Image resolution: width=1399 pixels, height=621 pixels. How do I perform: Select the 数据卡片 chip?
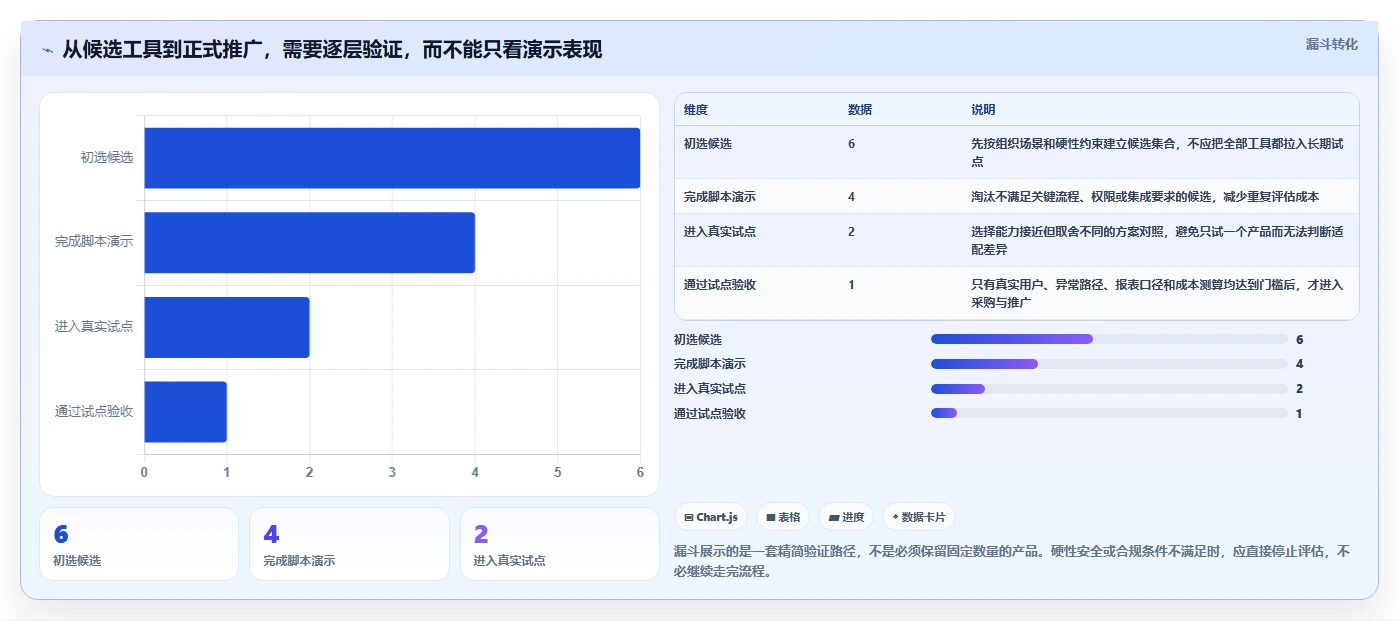click(x=918, y=517)
